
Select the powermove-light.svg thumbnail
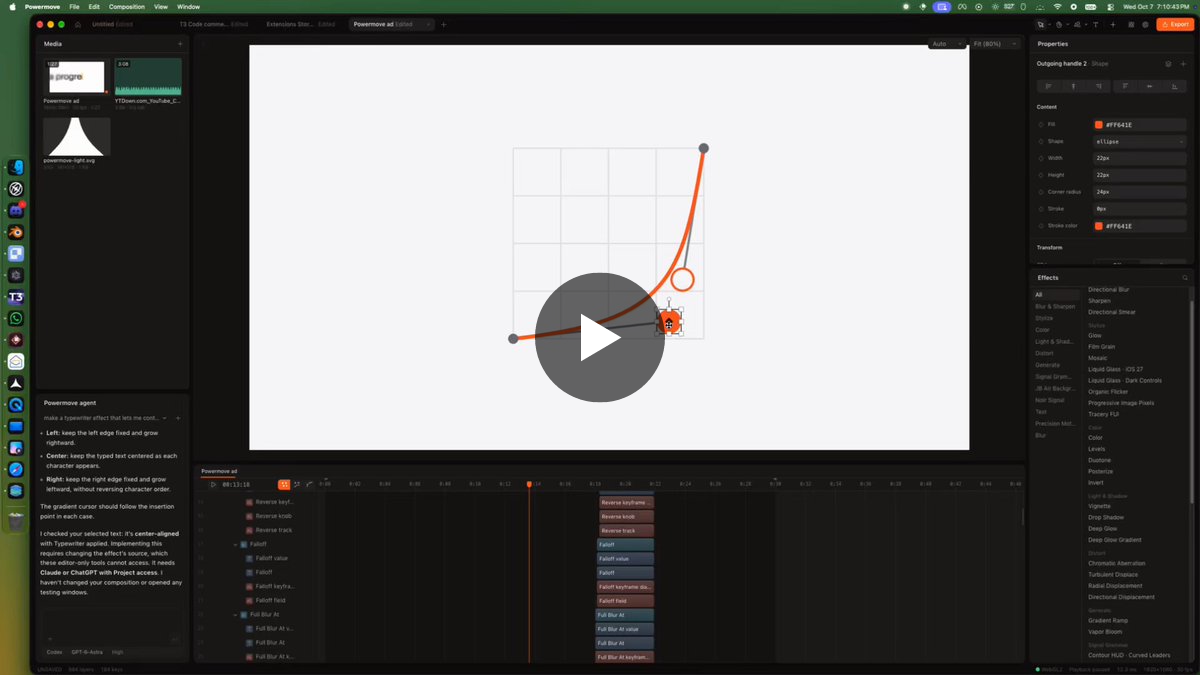(76, 136)
